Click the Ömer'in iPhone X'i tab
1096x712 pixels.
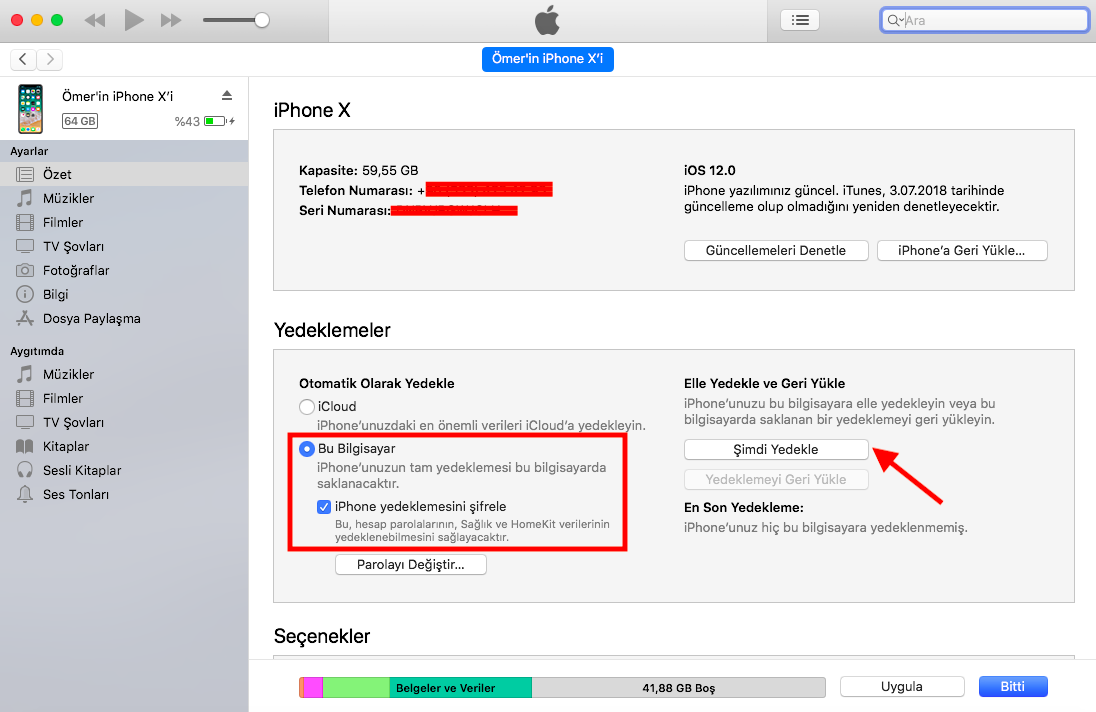[x=547, y=59]
